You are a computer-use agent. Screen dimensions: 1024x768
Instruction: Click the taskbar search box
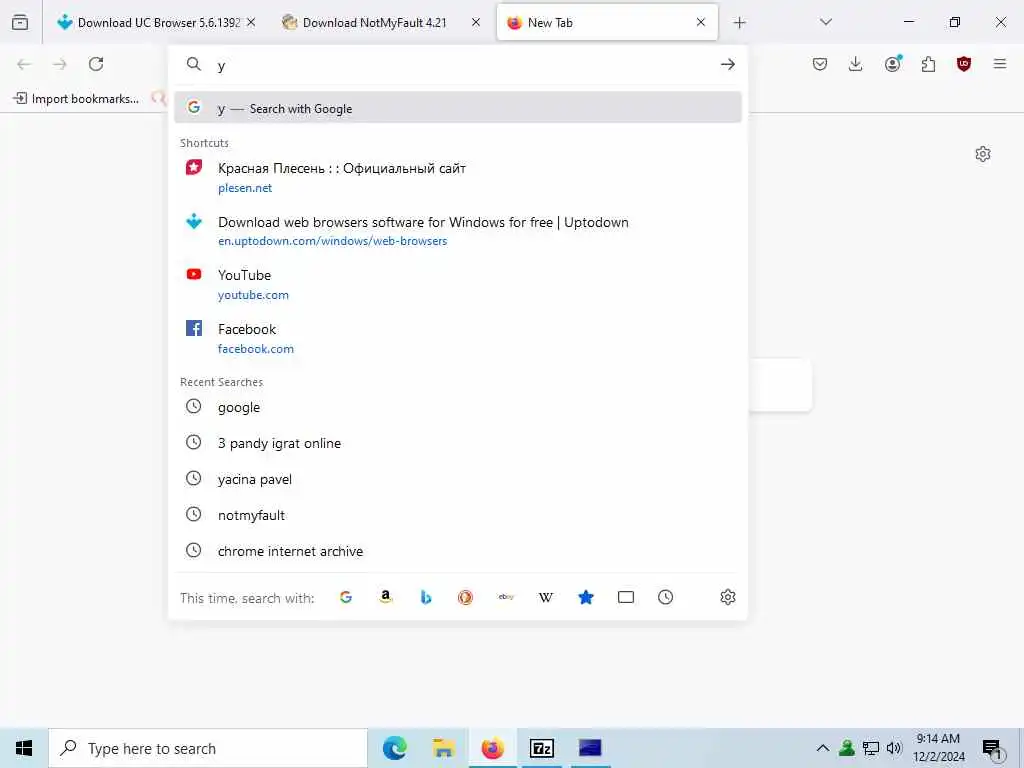(x=208, y=748)
